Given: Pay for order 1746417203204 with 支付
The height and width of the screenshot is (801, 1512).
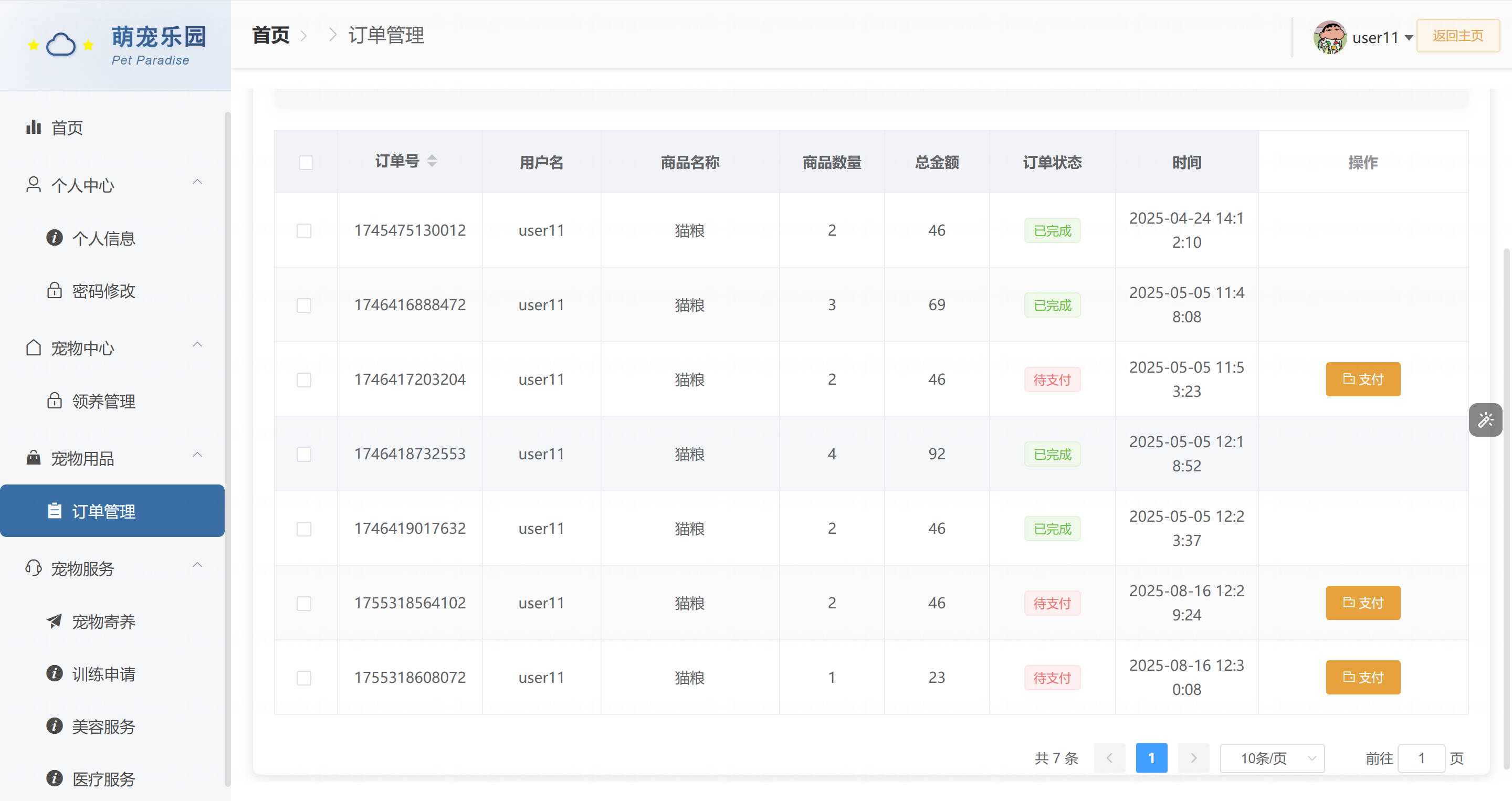Looking at the screenshot, I should click(x=1363, y=379).
